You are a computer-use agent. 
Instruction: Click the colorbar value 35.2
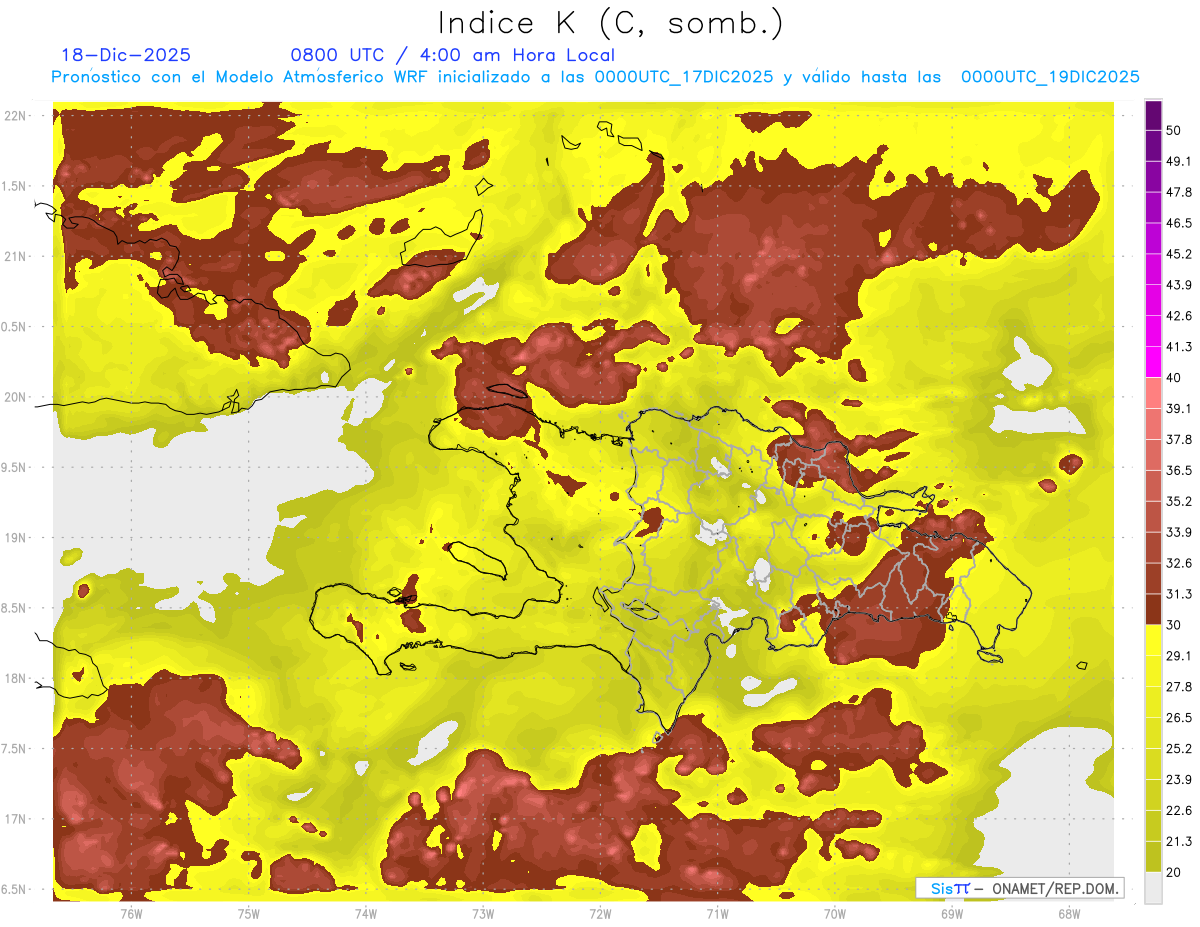click(x=1180, y=501)
